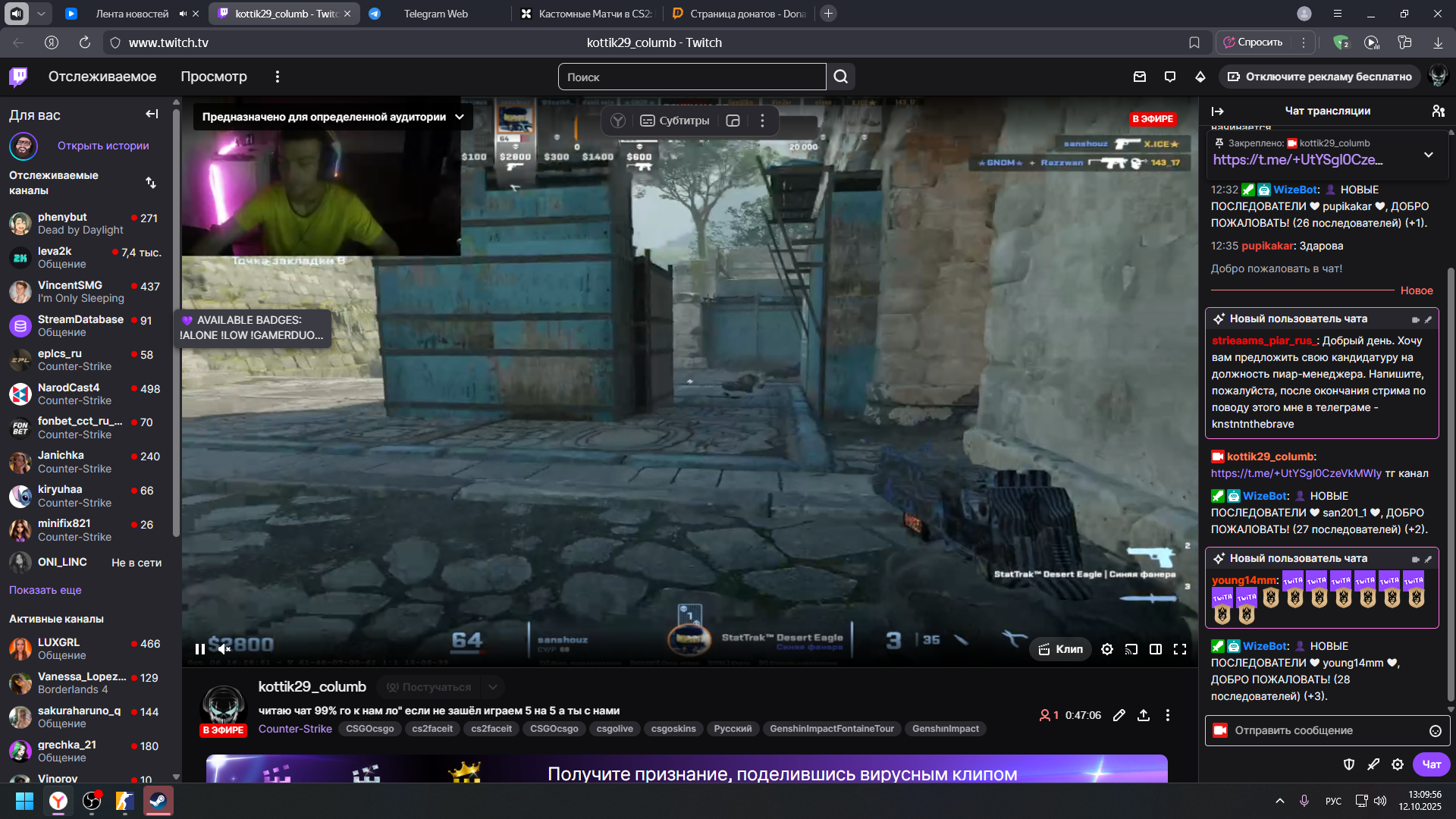Click Показать еще to show more channels
The image size is (1456, 819).
(x=45, y=590)
